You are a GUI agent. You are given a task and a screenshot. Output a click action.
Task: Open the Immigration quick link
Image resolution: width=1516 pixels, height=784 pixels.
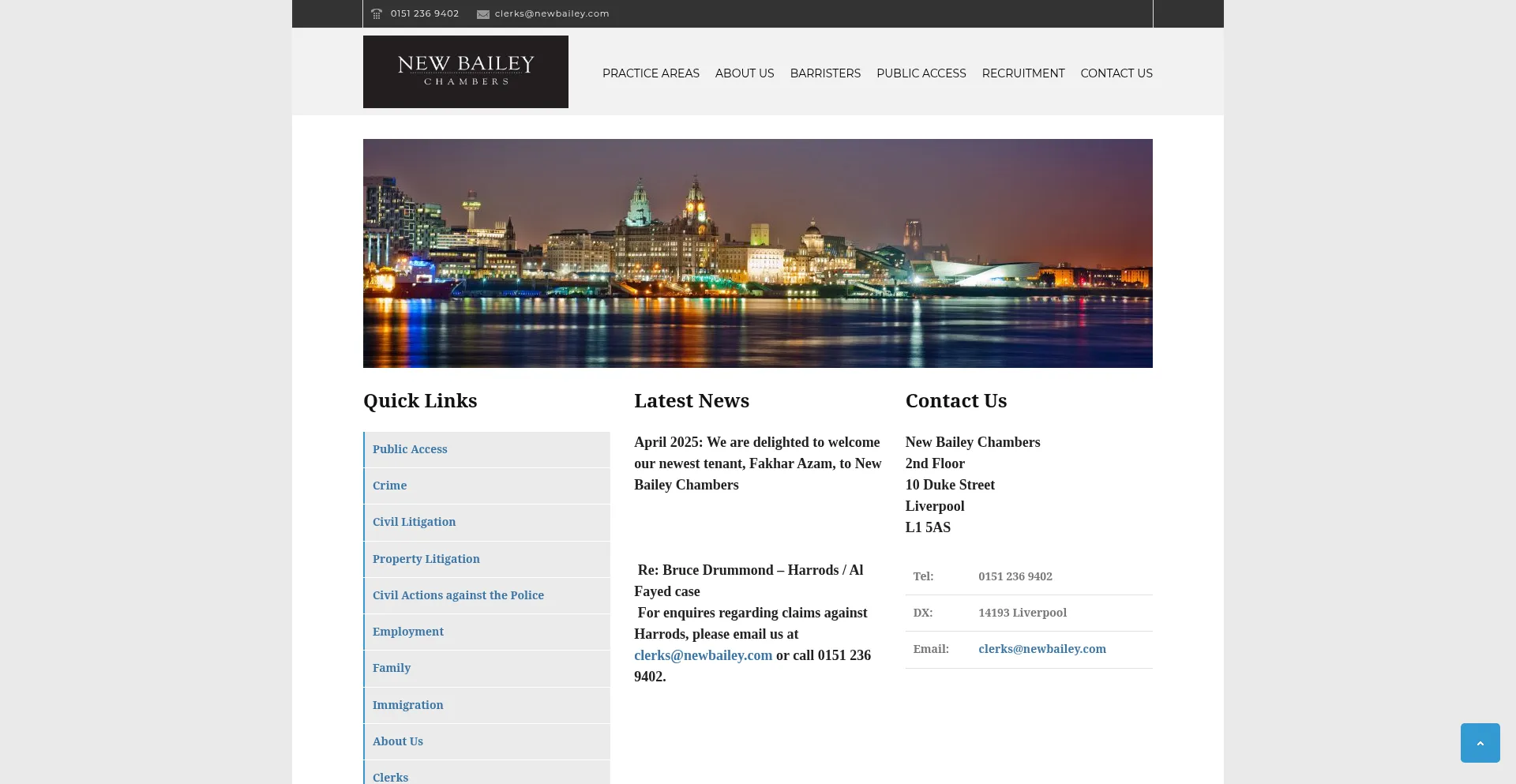click(408, 705)
